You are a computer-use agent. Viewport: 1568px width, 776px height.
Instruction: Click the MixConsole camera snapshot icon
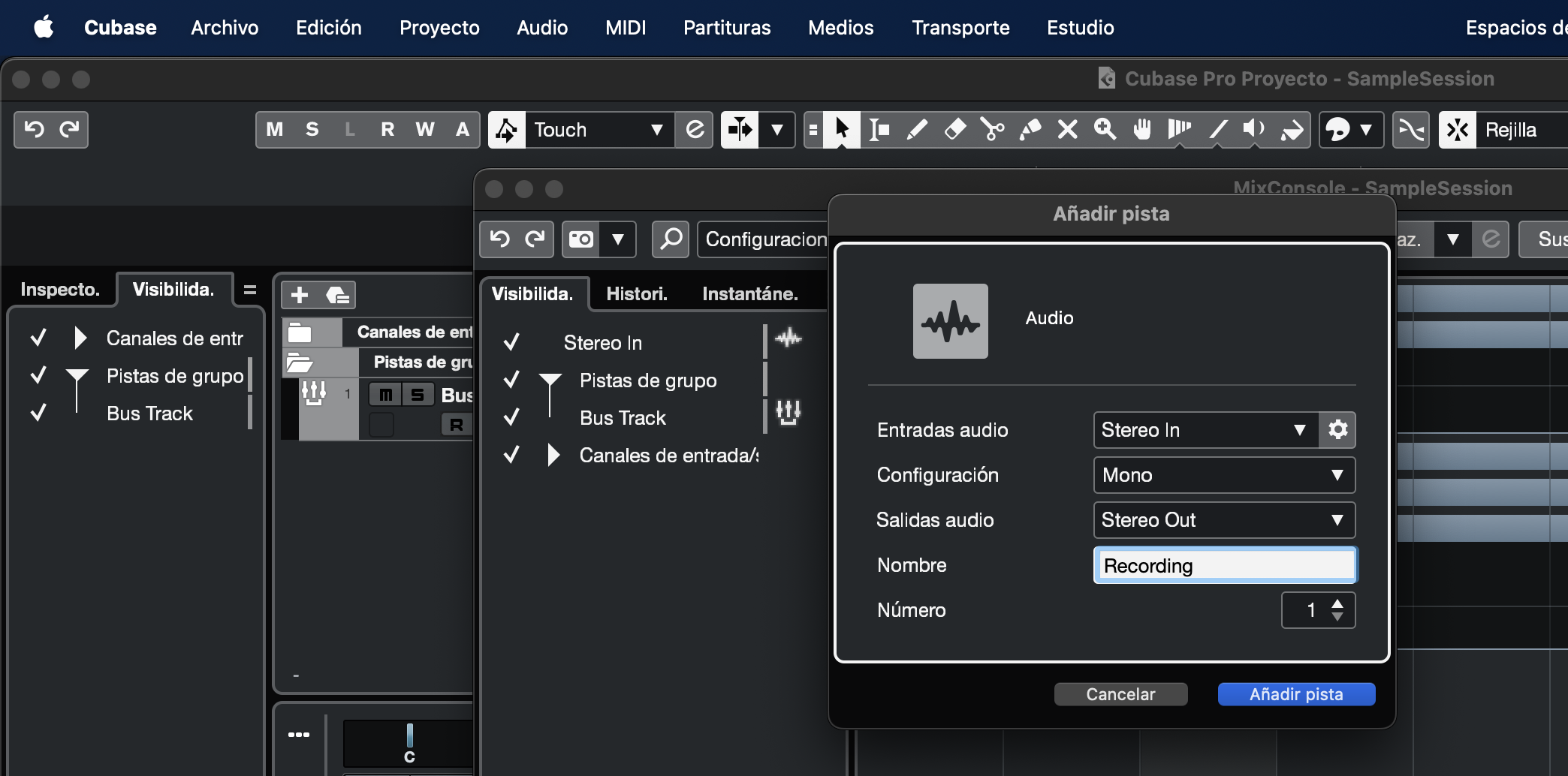[x=581, y=239]
